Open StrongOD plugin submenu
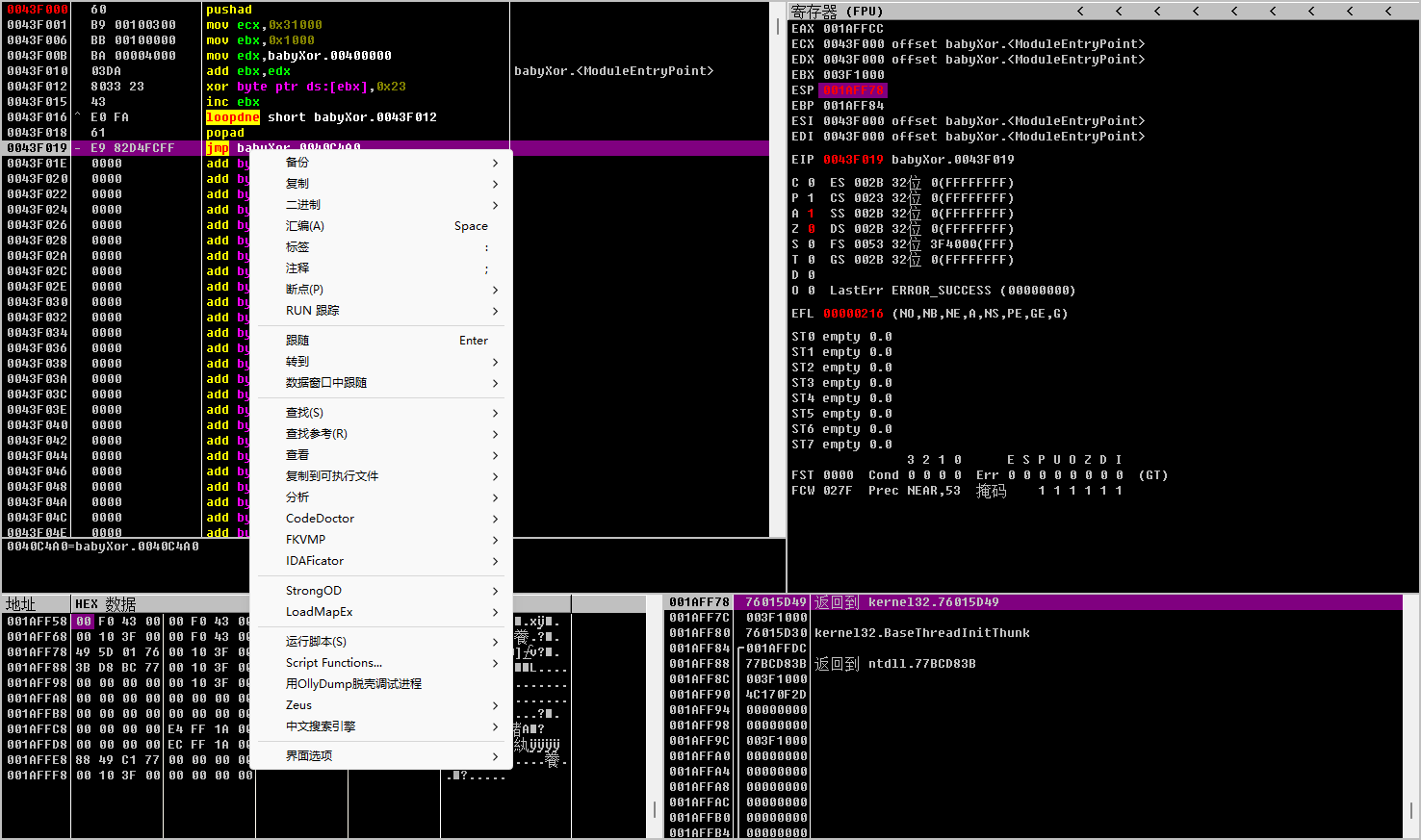Viewport: 1421px width, 840px height. click(381, 591)
